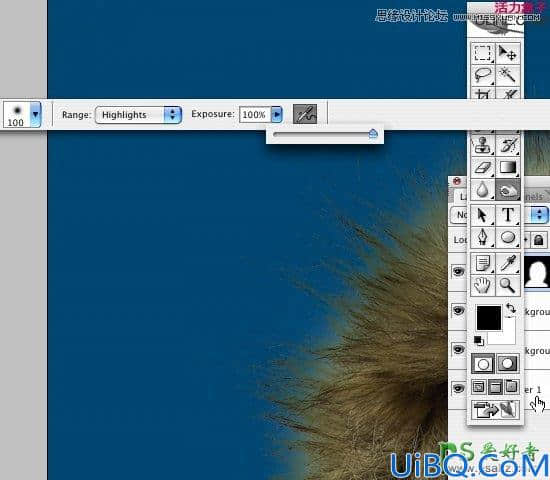Select the layer mask silhouette thumbnail
This screenshot has width=550, height=480.
click(537, 272)
